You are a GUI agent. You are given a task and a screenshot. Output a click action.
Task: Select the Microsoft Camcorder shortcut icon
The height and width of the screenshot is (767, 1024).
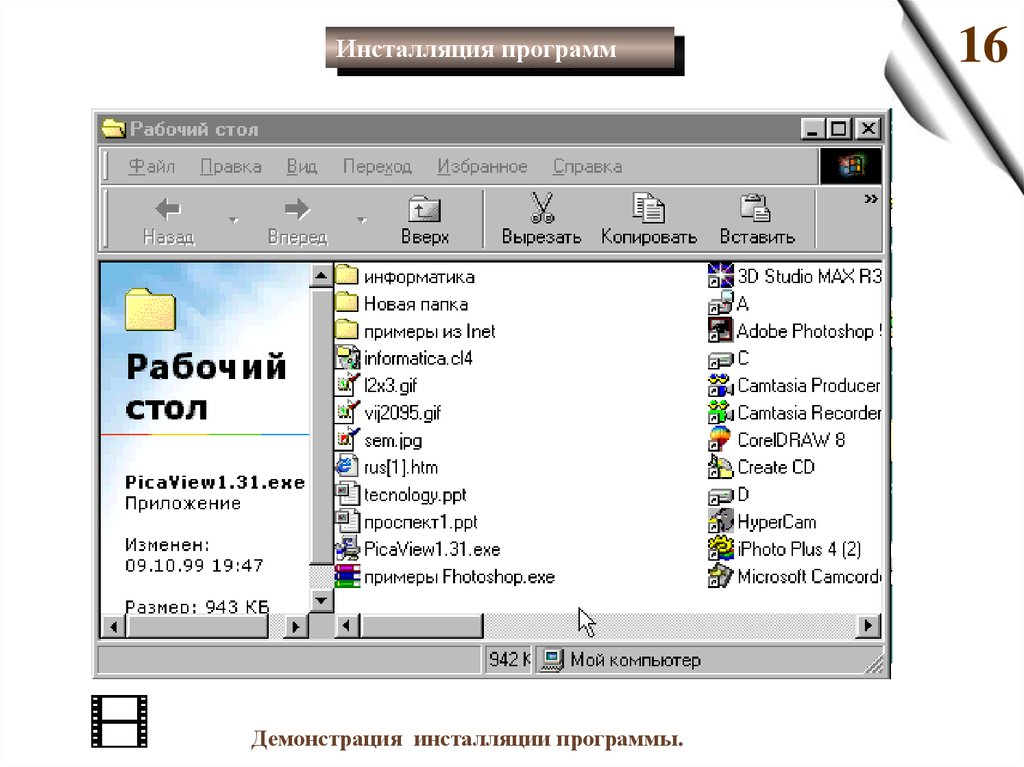tap(720, 576)
